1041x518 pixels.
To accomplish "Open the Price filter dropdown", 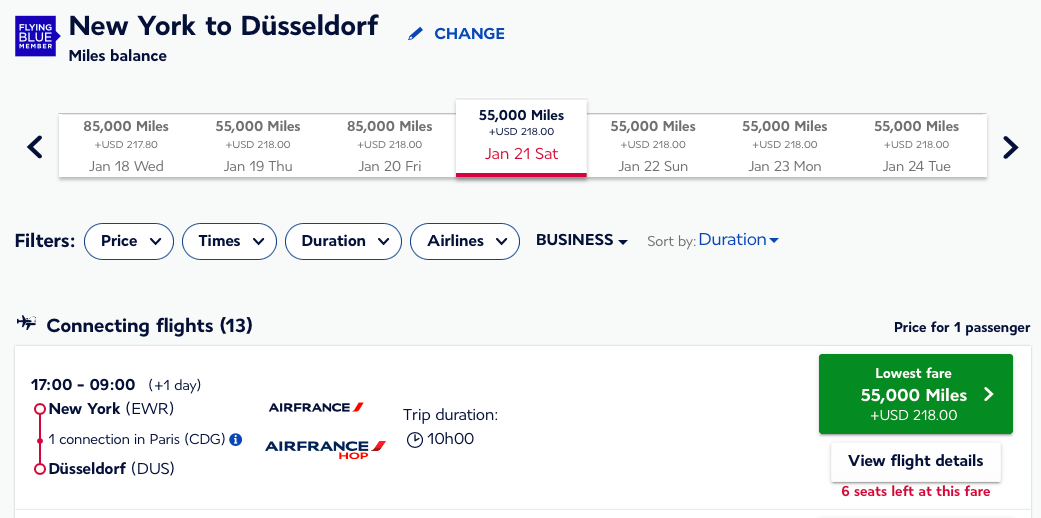I will point(129,241).
